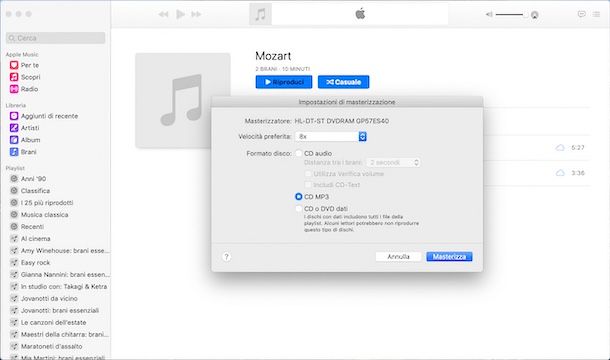The image size is (610, 360).
Task: Click the next track fast-forward icon
Action: point(196,14)
